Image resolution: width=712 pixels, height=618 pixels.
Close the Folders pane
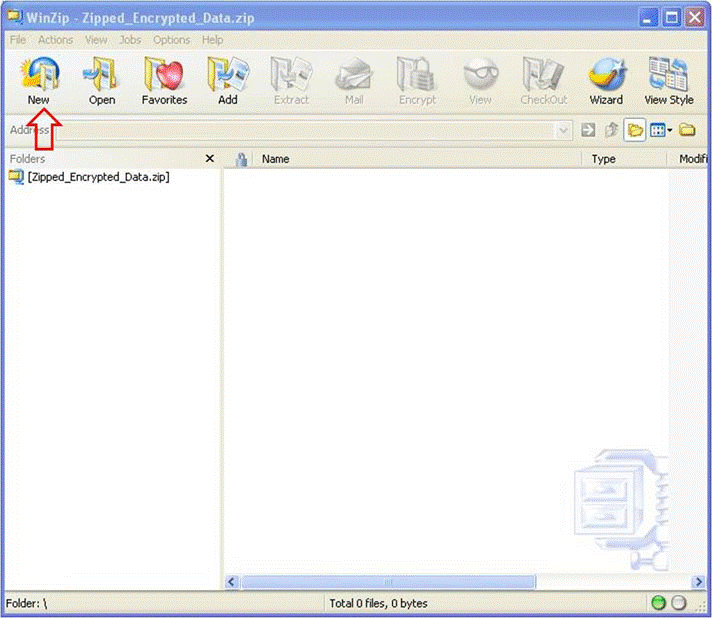[210, 158]
